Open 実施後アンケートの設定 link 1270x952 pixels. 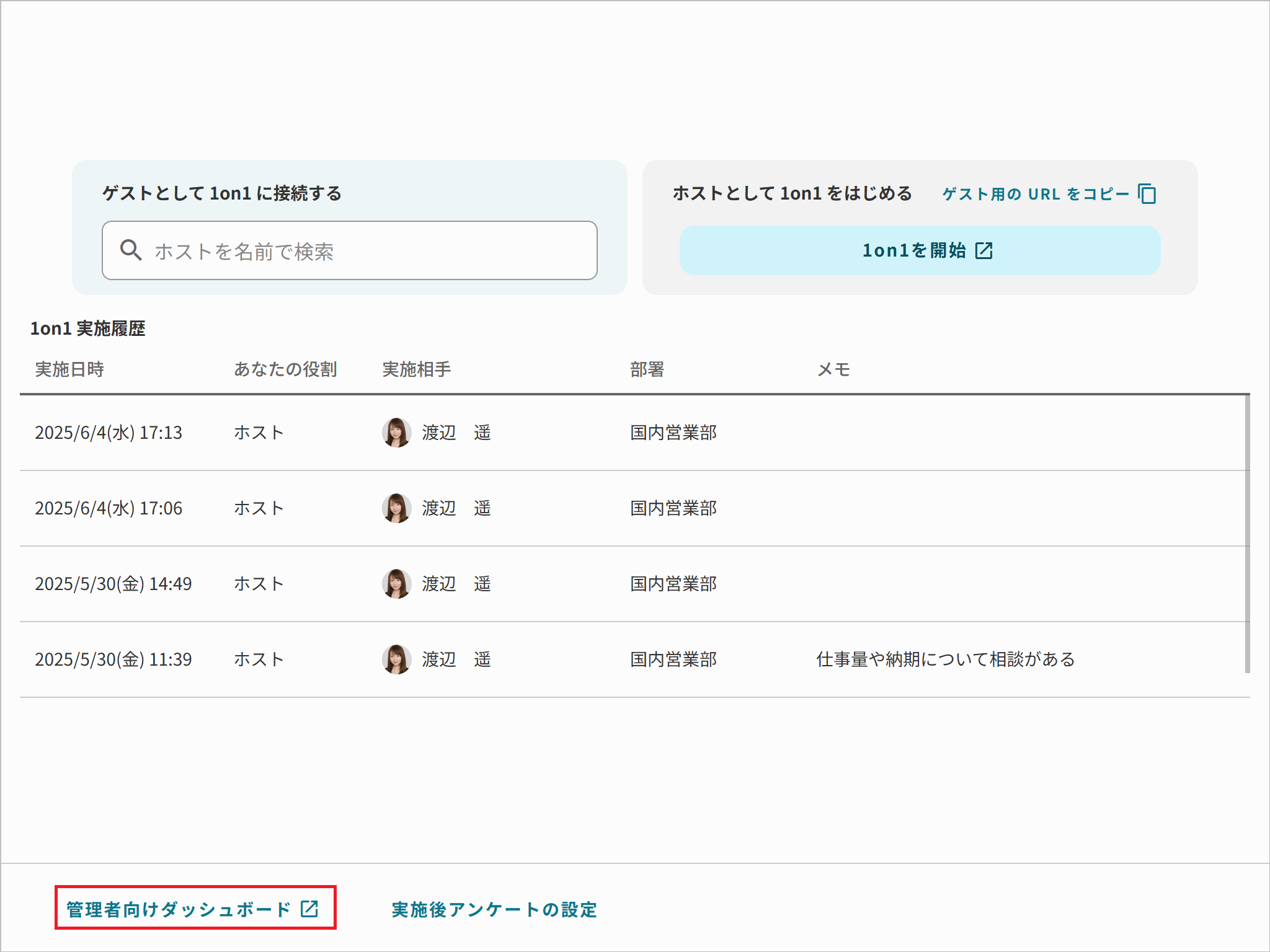[494, 909]
